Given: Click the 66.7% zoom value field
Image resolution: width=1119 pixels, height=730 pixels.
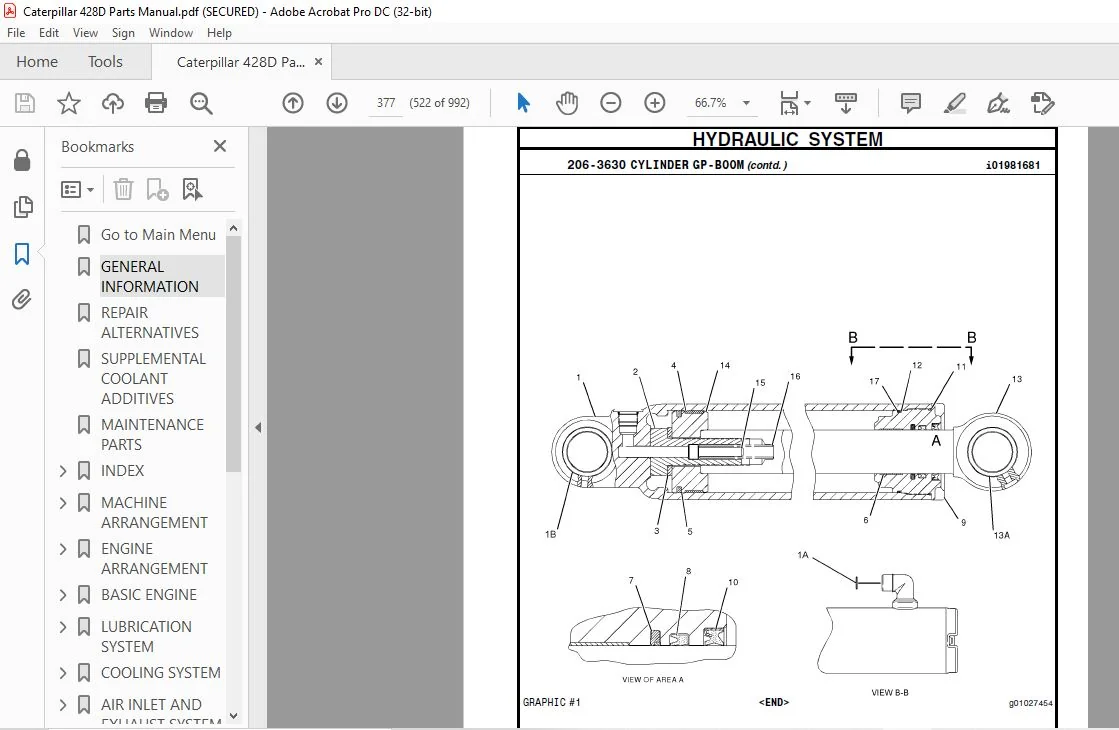Looking at the screenshot, I should (711, 103).
